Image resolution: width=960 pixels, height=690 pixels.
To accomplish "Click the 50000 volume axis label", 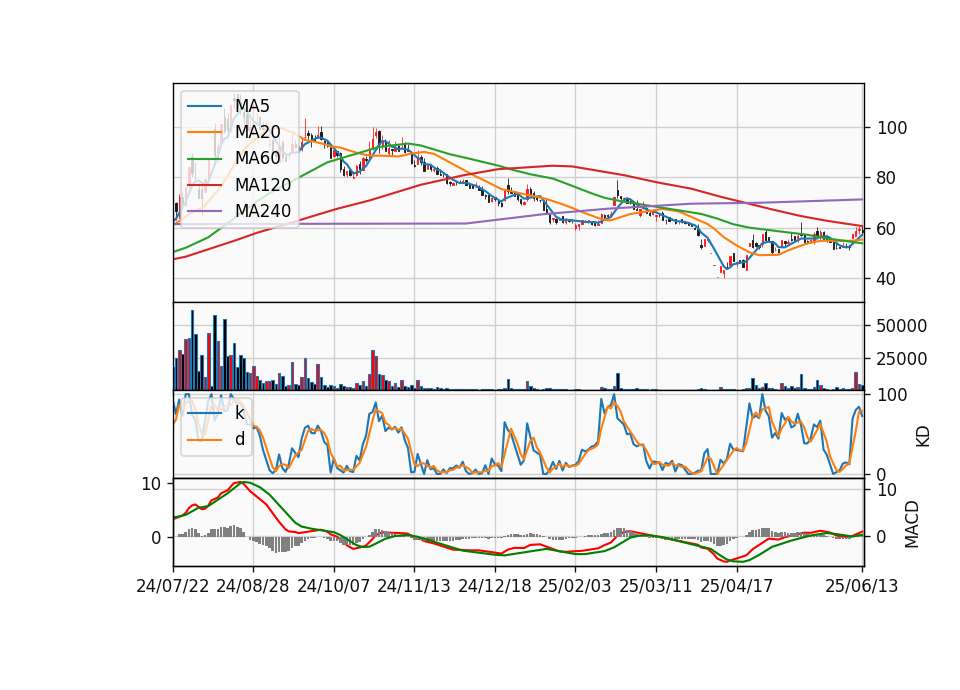I will [901, 326].
